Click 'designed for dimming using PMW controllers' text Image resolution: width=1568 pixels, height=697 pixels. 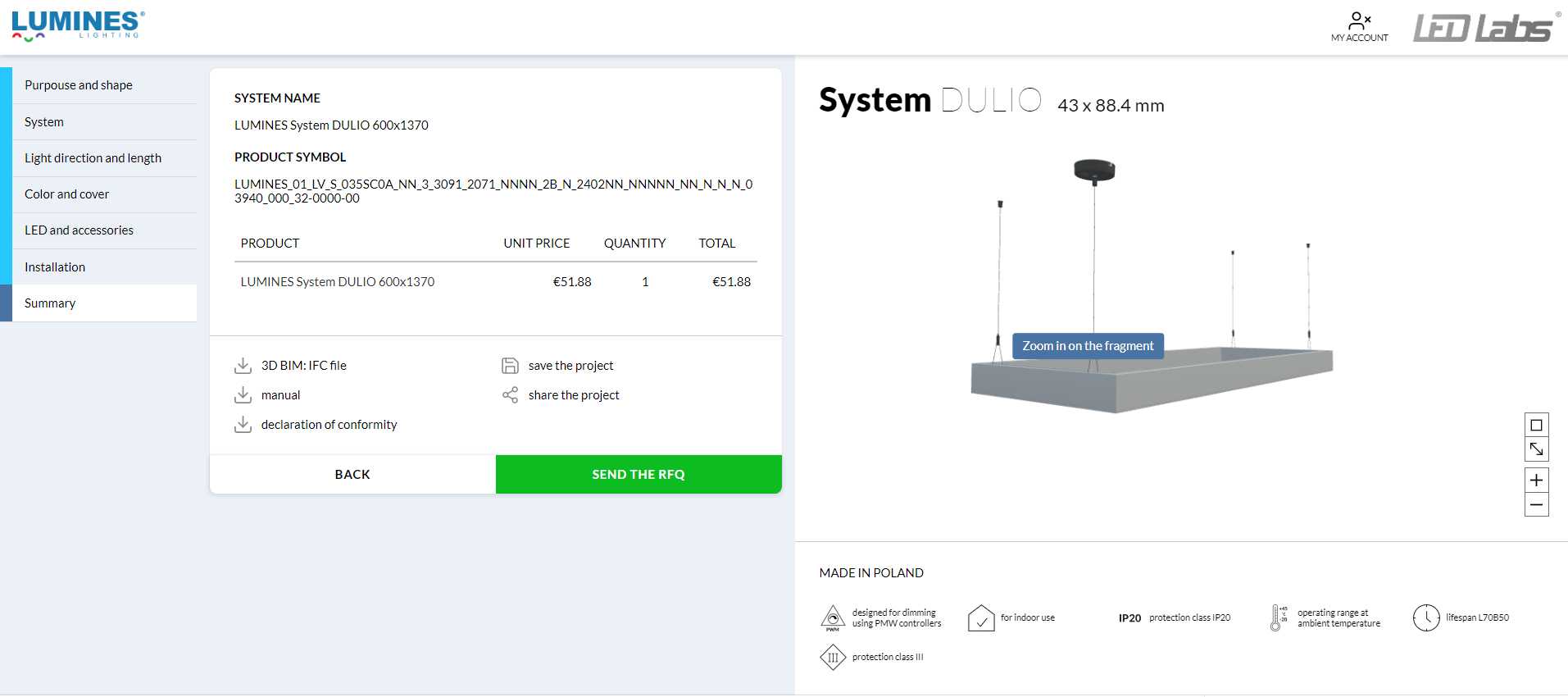click(x=897, y=618)
